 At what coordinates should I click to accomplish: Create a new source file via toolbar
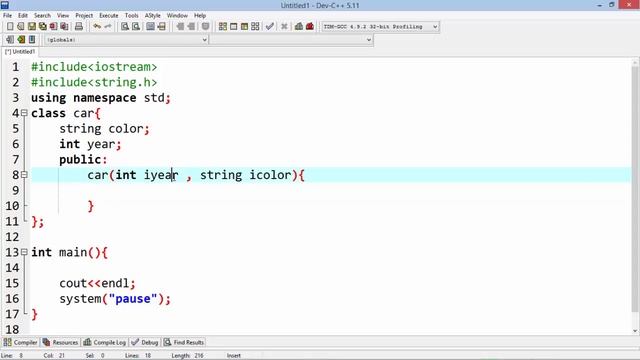(10, 27)
